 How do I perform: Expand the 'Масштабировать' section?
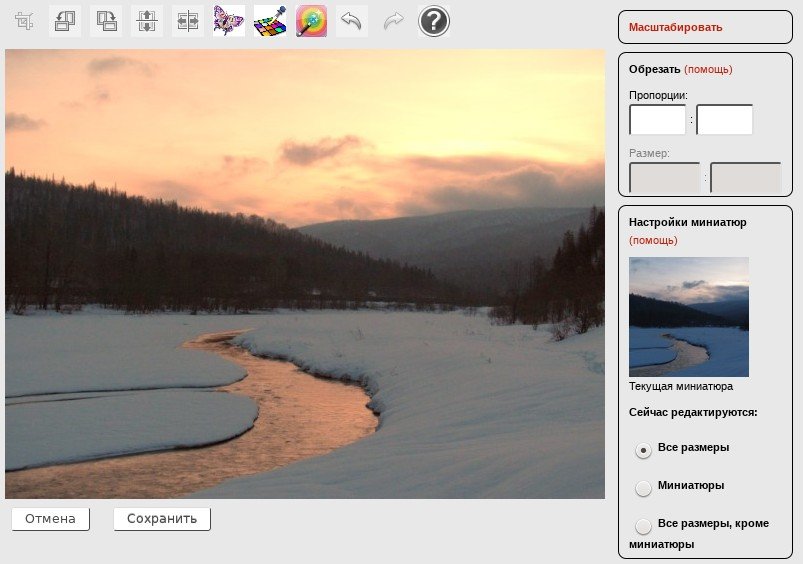(x=675, y=27)
